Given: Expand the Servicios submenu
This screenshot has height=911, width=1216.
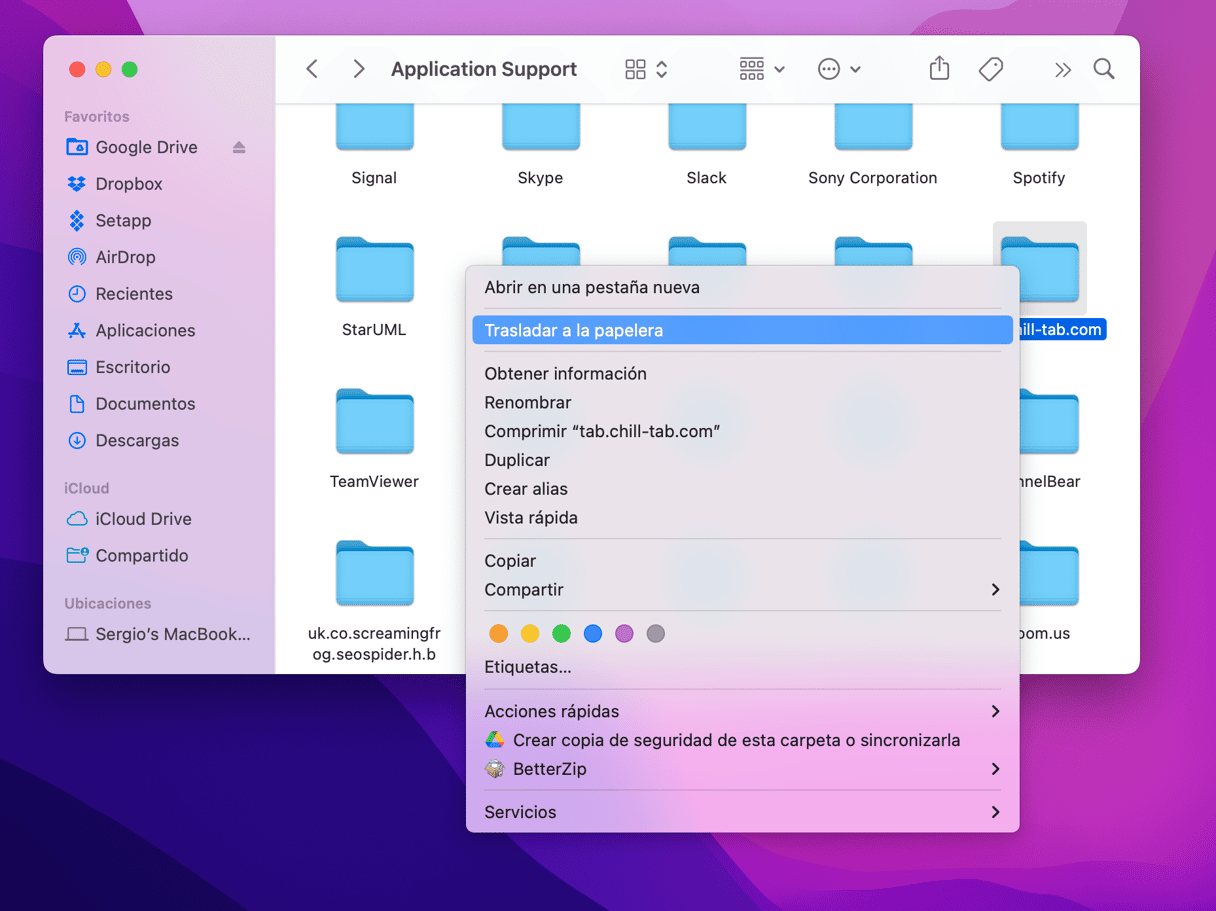Looking at the screenshot, I should click(x=743, y=812).
